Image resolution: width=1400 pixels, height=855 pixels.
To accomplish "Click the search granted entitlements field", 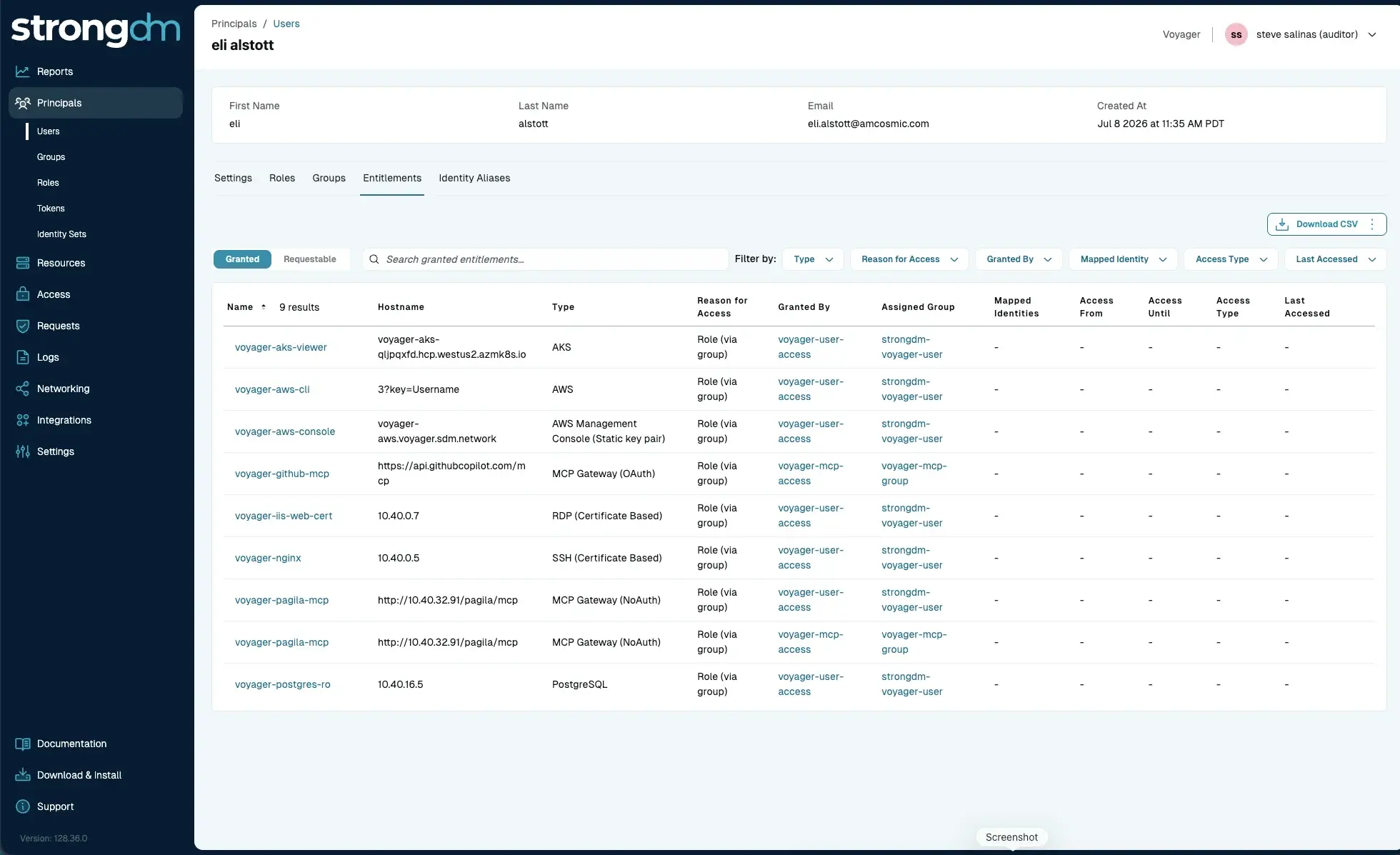I will pos(545,259).
